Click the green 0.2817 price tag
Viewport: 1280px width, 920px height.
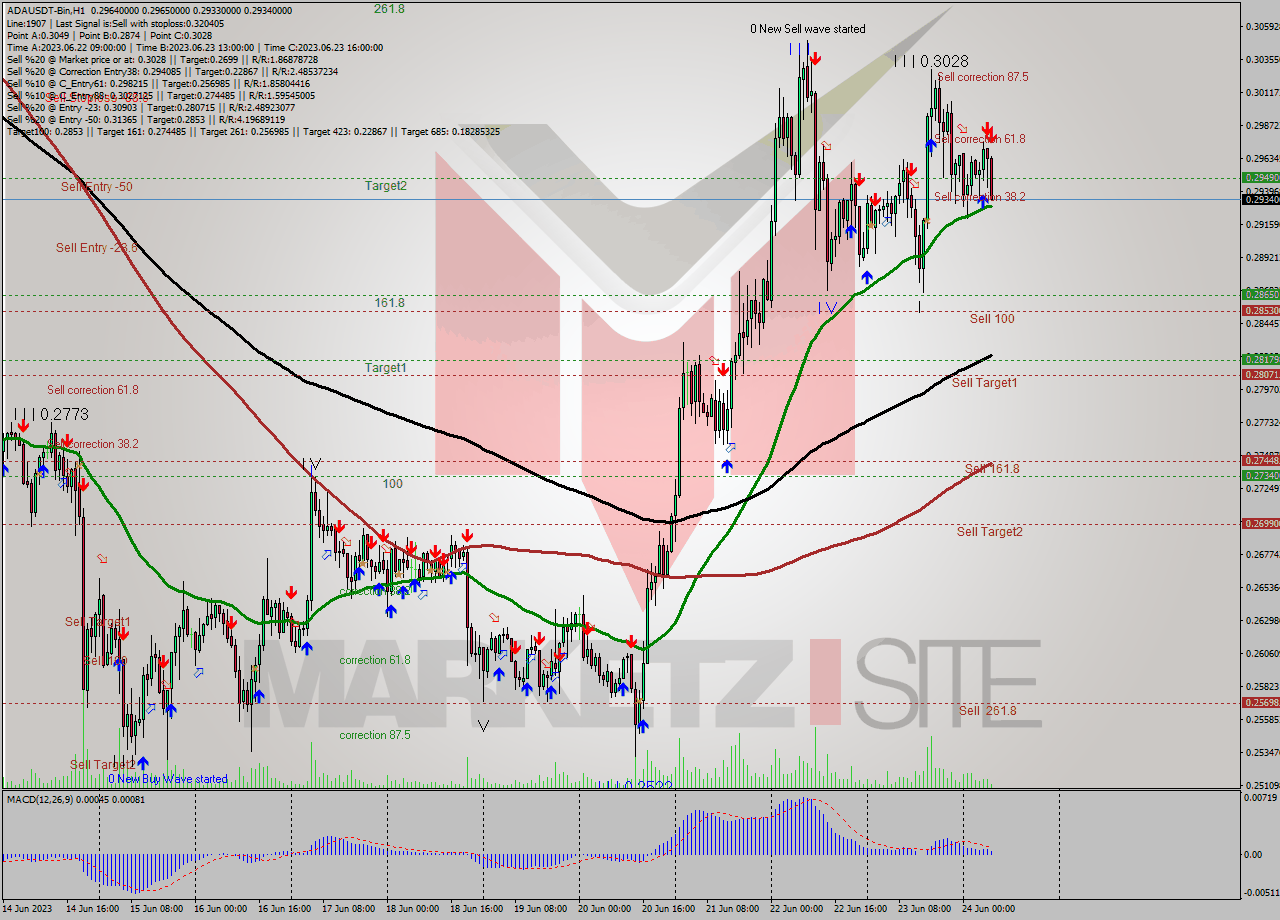tap(1260, 359)
